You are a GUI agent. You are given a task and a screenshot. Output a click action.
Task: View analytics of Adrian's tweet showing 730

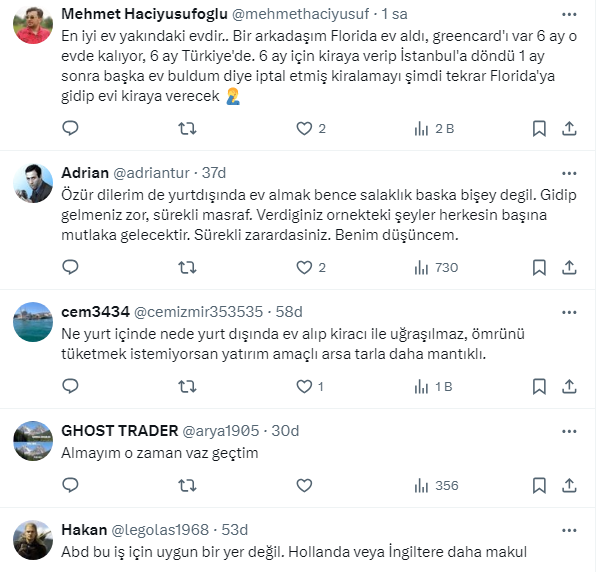(436, 267)
